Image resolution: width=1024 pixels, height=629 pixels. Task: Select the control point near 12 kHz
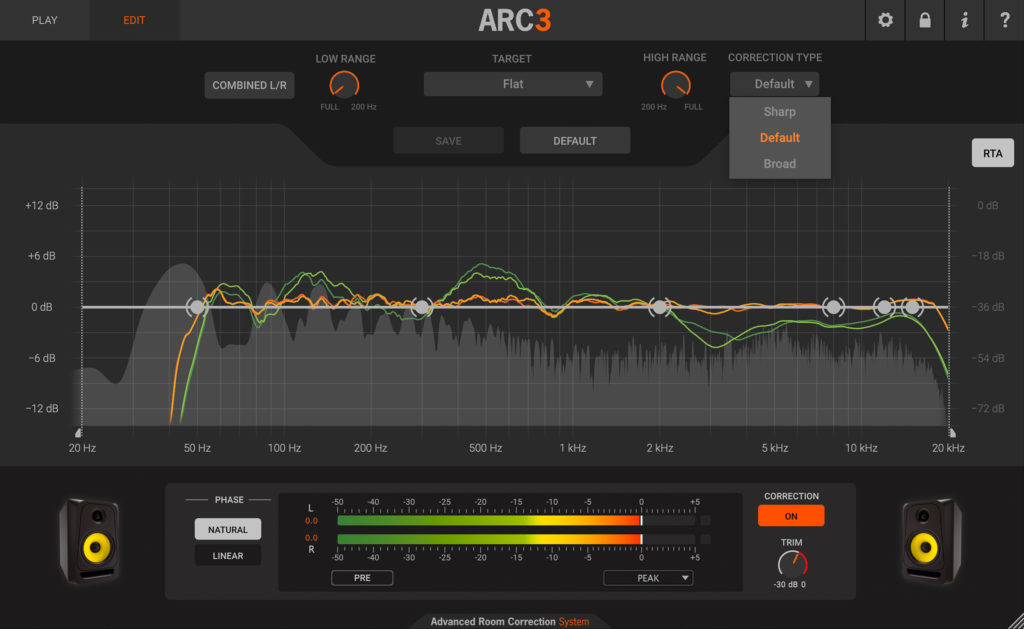tap(884, 306)
